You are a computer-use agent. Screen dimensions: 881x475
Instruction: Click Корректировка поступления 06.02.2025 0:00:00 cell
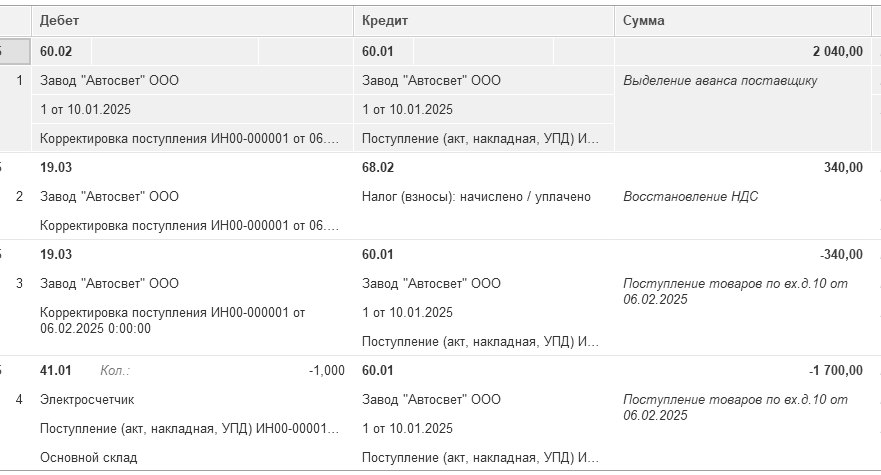[192, 320]
